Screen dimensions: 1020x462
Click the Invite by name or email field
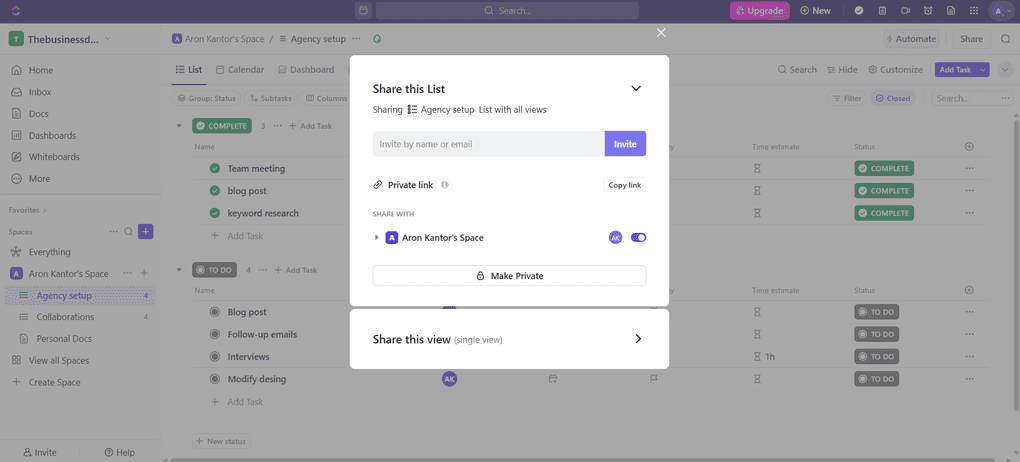point(489,144)
